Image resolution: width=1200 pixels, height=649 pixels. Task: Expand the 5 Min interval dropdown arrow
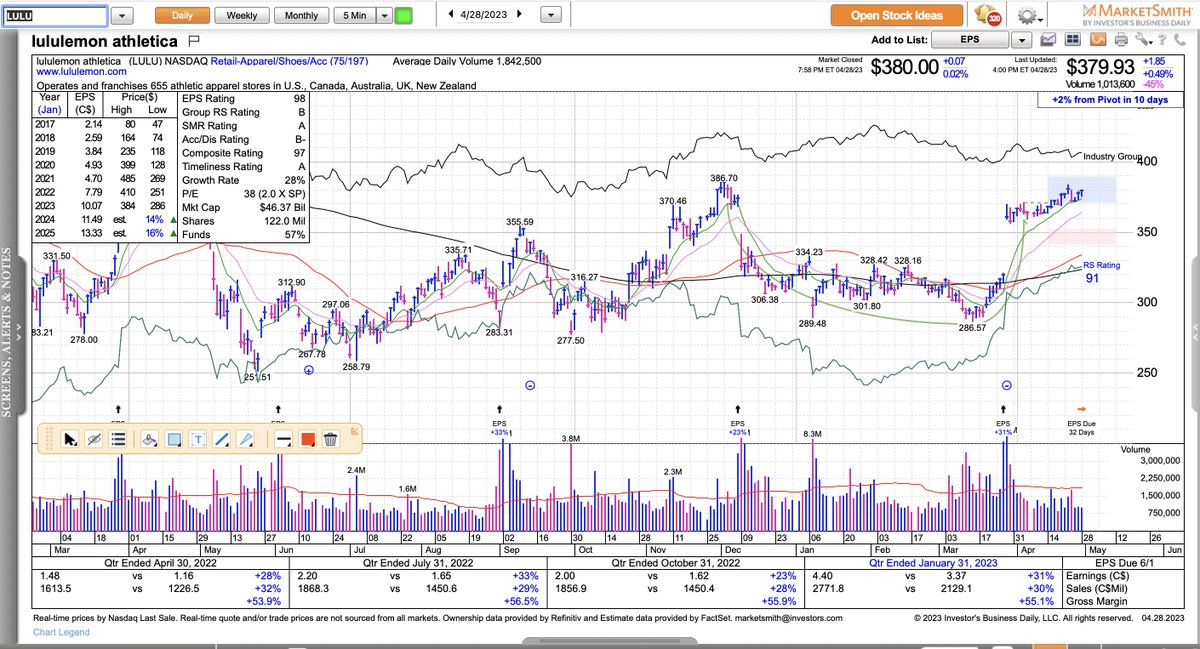384,16
